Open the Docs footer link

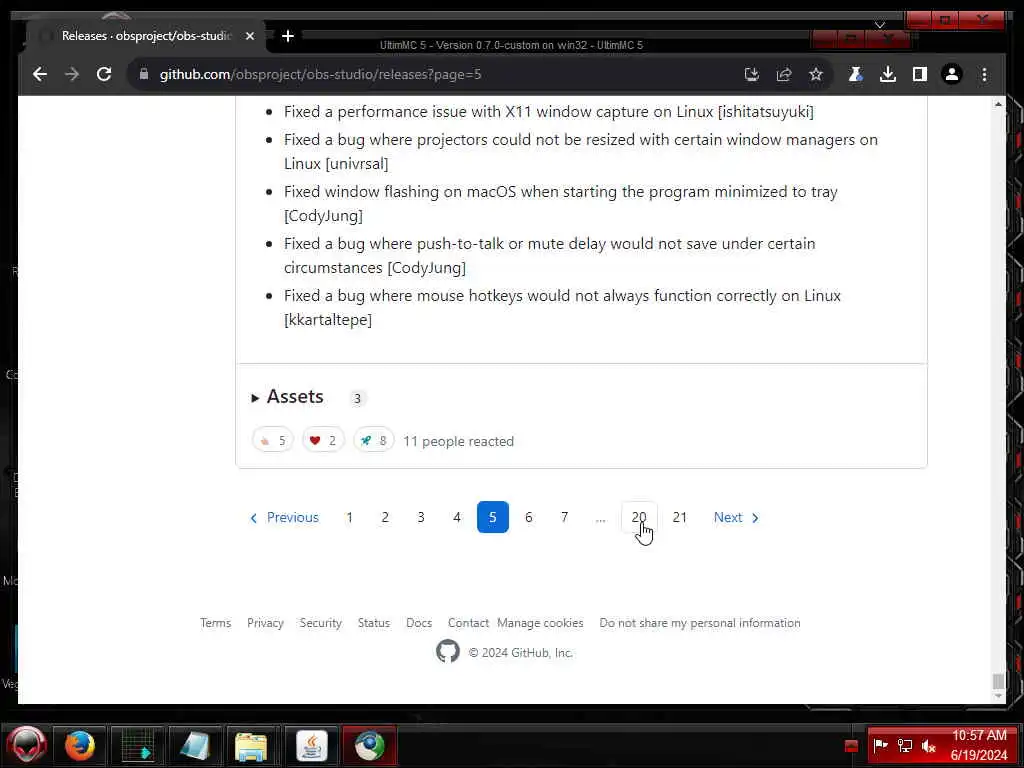[x=419, y=623]
